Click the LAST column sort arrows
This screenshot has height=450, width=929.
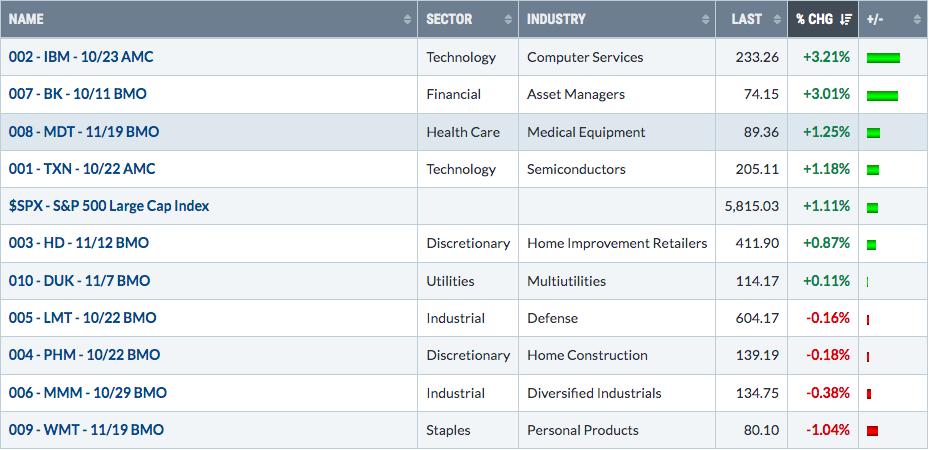(777, 20)
